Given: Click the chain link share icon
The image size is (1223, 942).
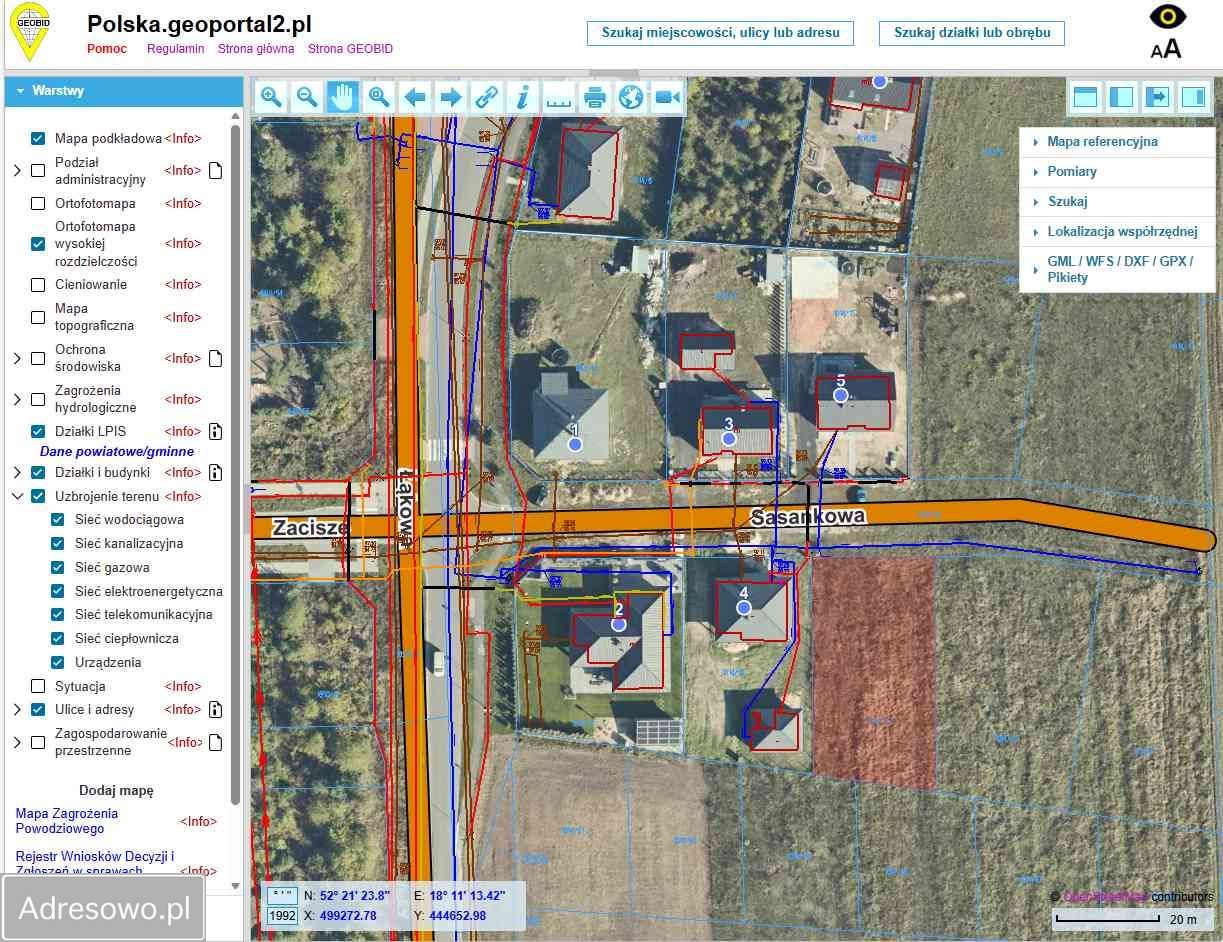Looking at the screenshot, I should (x=487, y=97).
